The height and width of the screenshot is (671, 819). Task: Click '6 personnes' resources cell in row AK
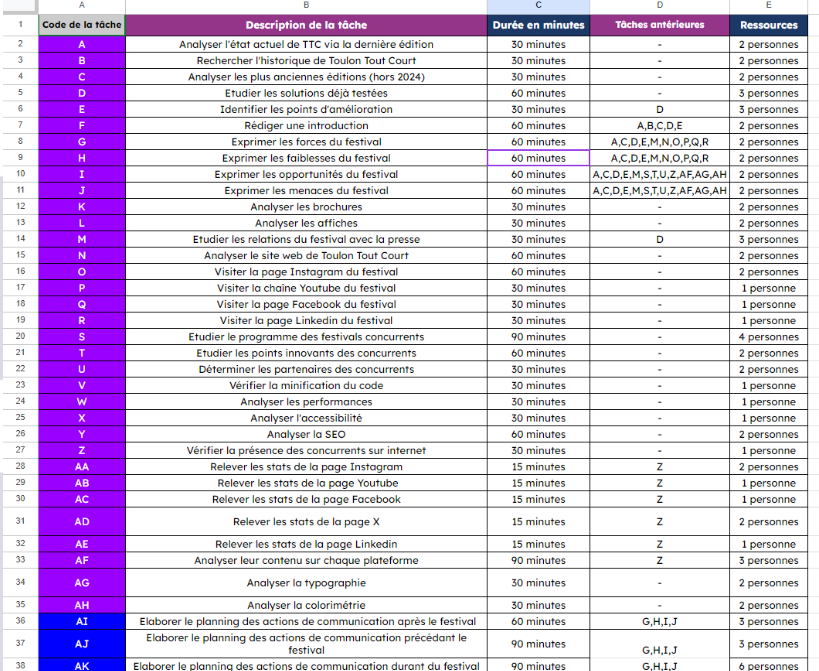(x=768, y=665)
